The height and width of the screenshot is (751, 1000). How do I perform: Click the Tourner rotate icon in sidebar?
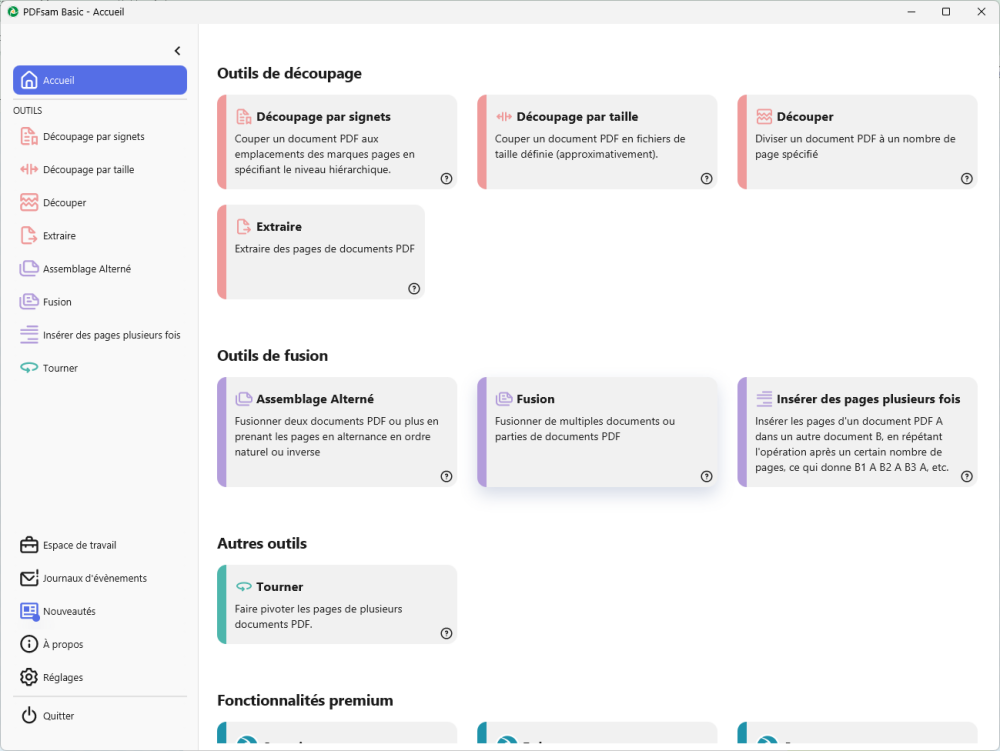pyautogui.click(x=29, y=368)
